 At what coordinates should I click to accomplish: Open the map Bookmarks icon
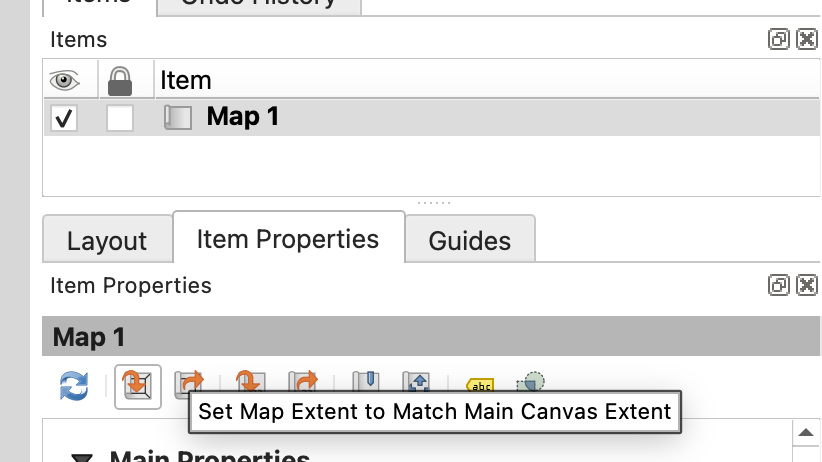pyautogui.click(x=366, y=384)
